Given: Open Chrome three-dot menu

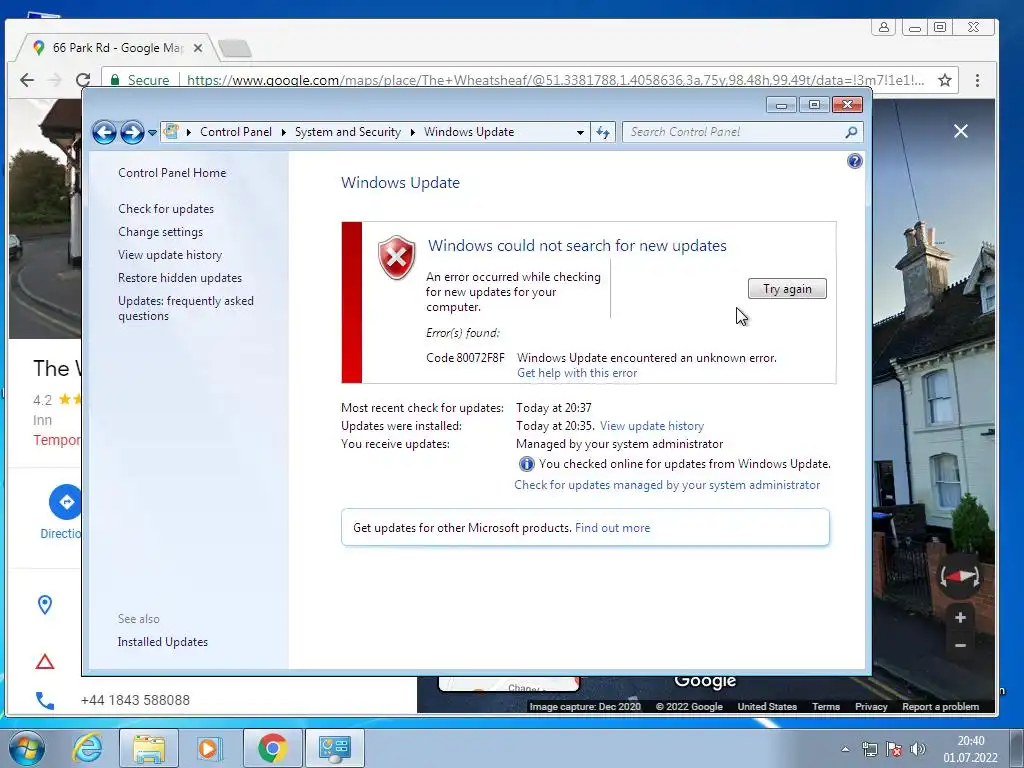Looking at the screenshot, I should (x=977, y=80).
